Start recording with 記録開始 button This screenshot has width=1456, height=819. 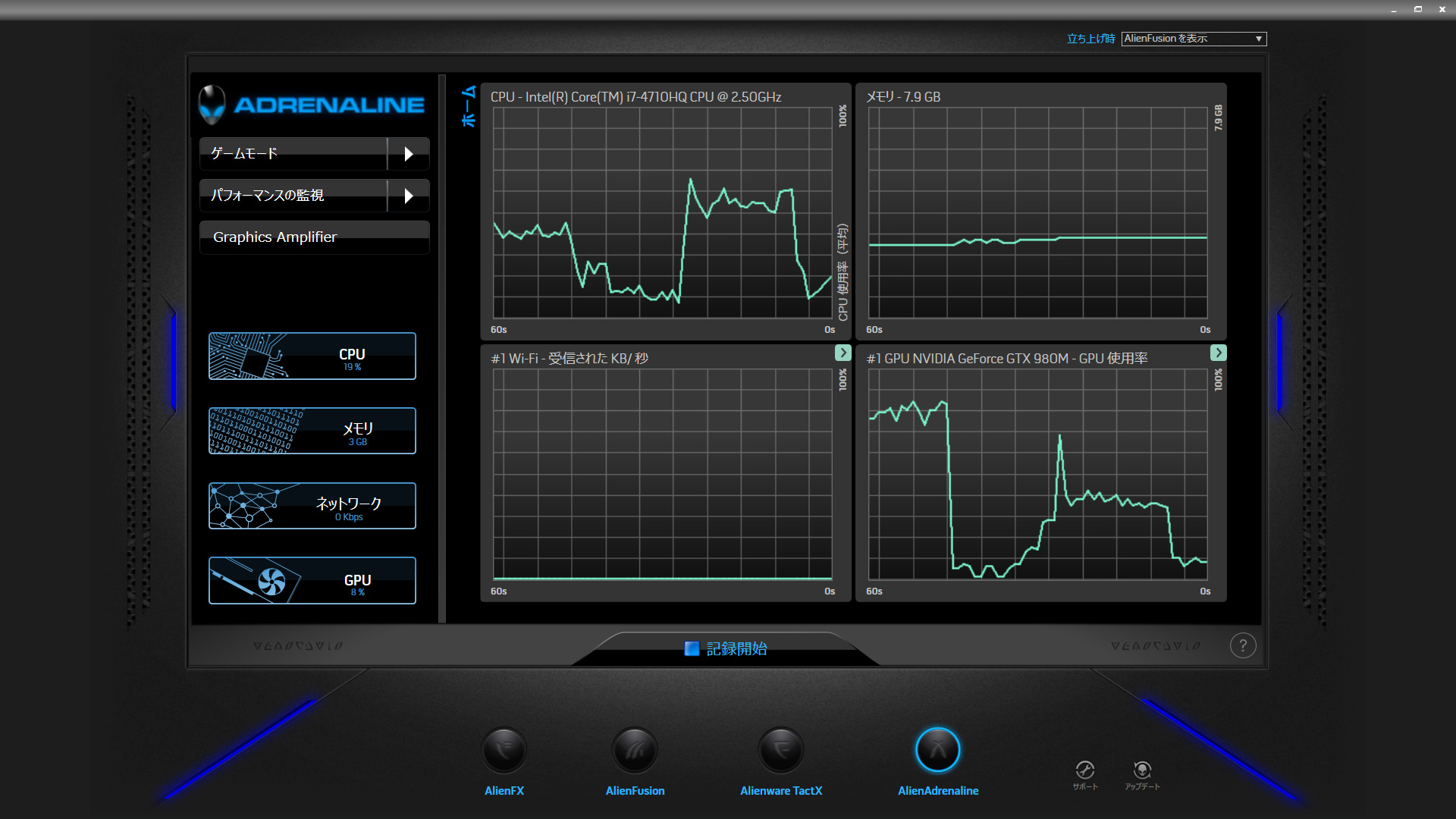coord(726,648)
